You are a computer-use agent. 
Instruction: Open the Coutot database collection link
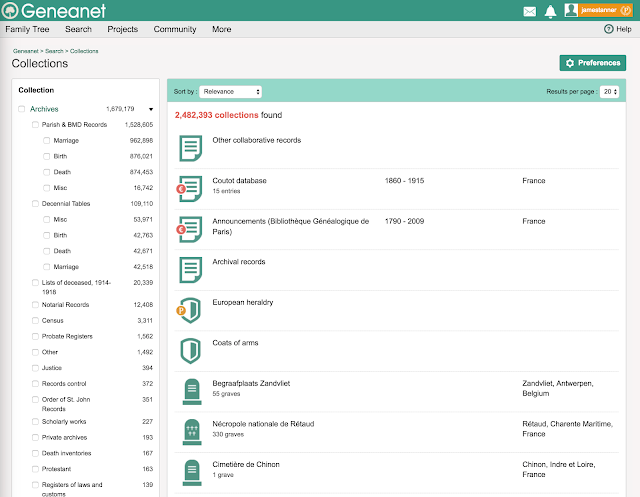239,180
